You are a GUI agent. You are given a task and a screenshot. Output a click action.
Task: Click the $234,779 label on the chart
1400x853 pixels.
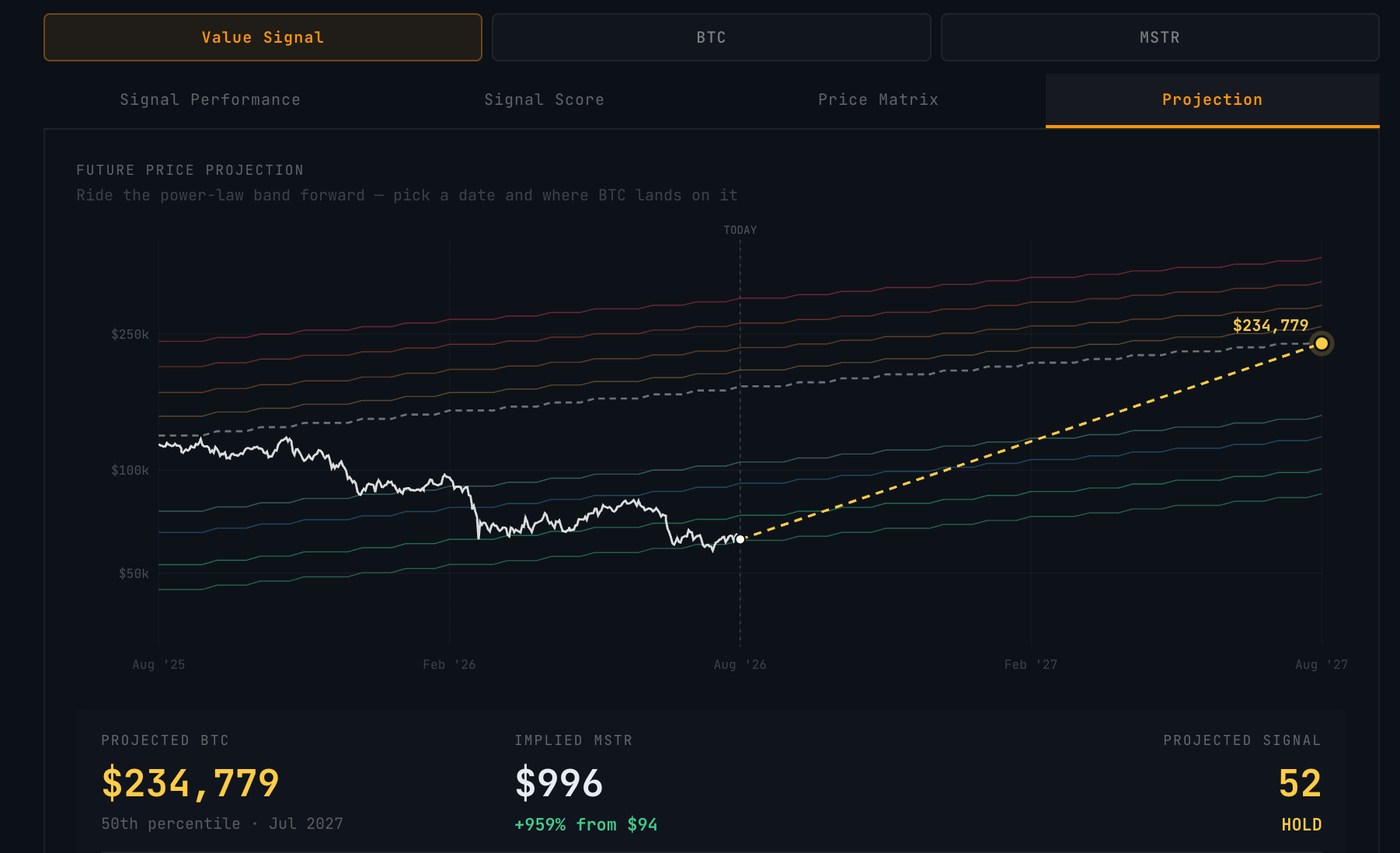pyautogui.click(x=1270, y=326)
